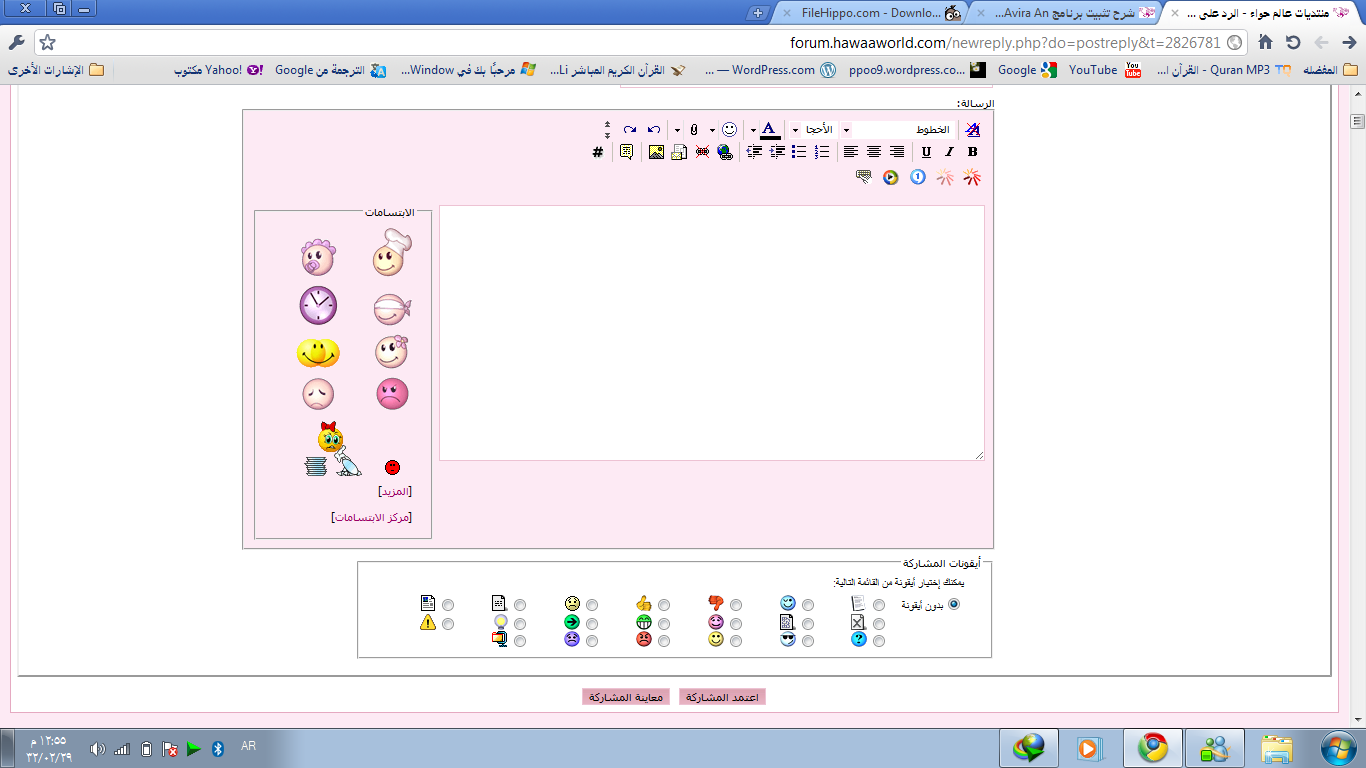This screenshot has height=768, width=1366.
Task: Insert a numbered list
Action: pyautogui.click(x=822, y=152)
